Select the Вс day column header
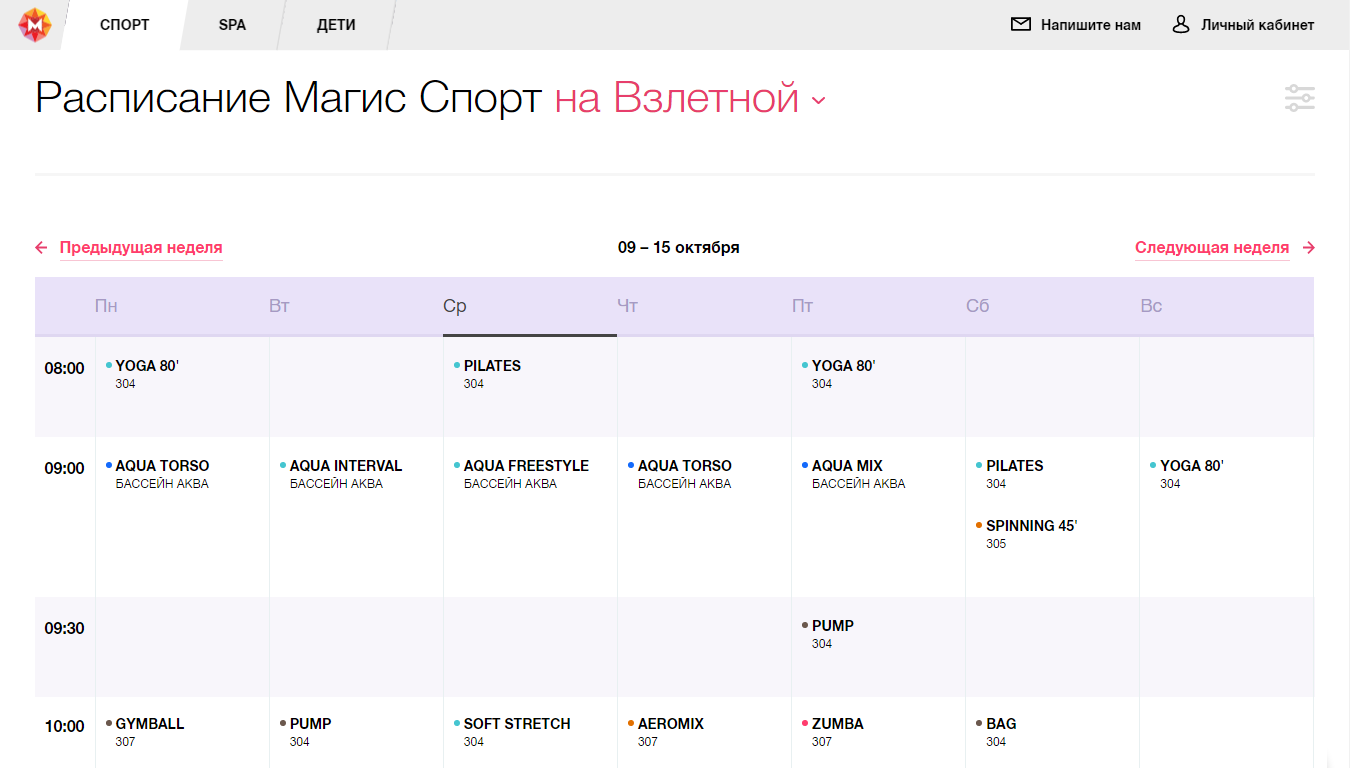1350x768 pixels. [x=1151, y=306]
